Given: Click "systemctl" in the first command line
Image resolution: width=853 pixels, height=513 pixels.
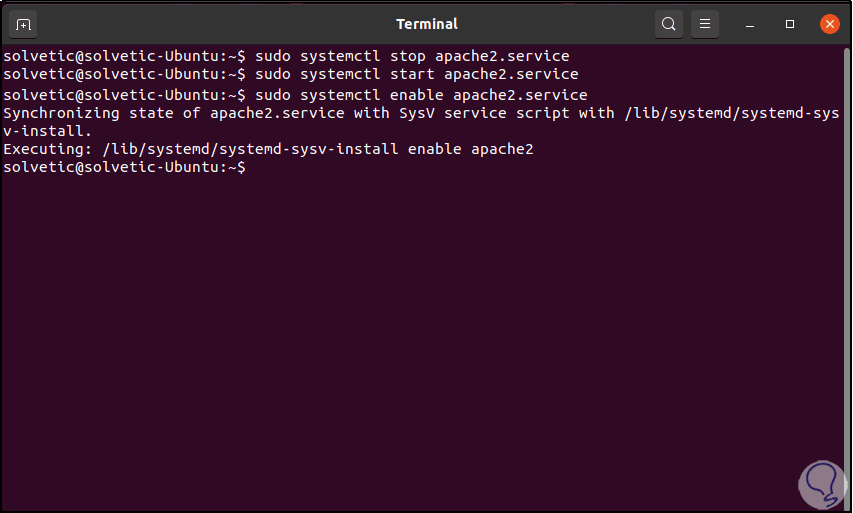Looking at the screenshot, I should (341, 55).
